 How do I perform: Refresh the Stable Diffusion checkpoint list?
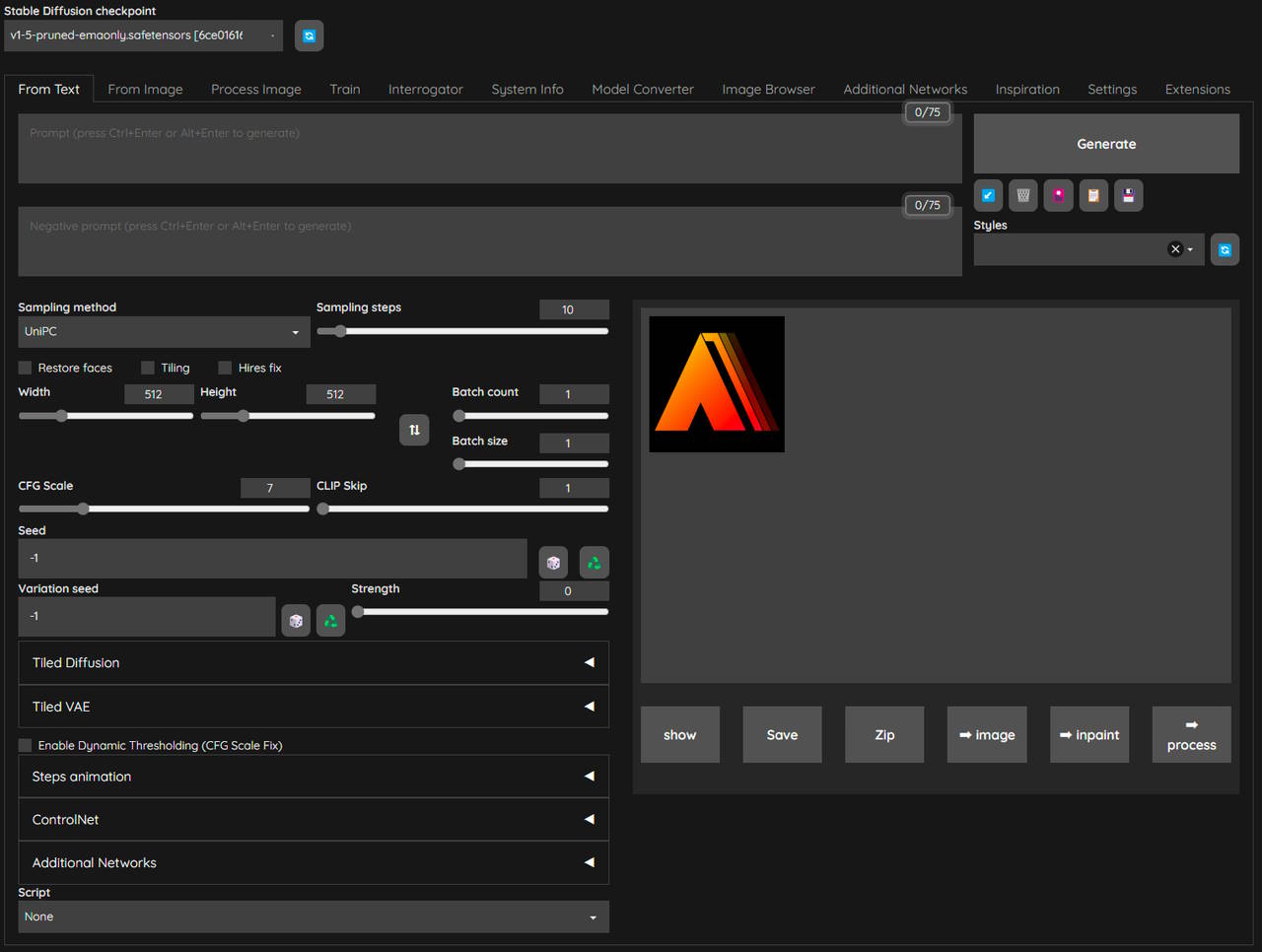309,35
